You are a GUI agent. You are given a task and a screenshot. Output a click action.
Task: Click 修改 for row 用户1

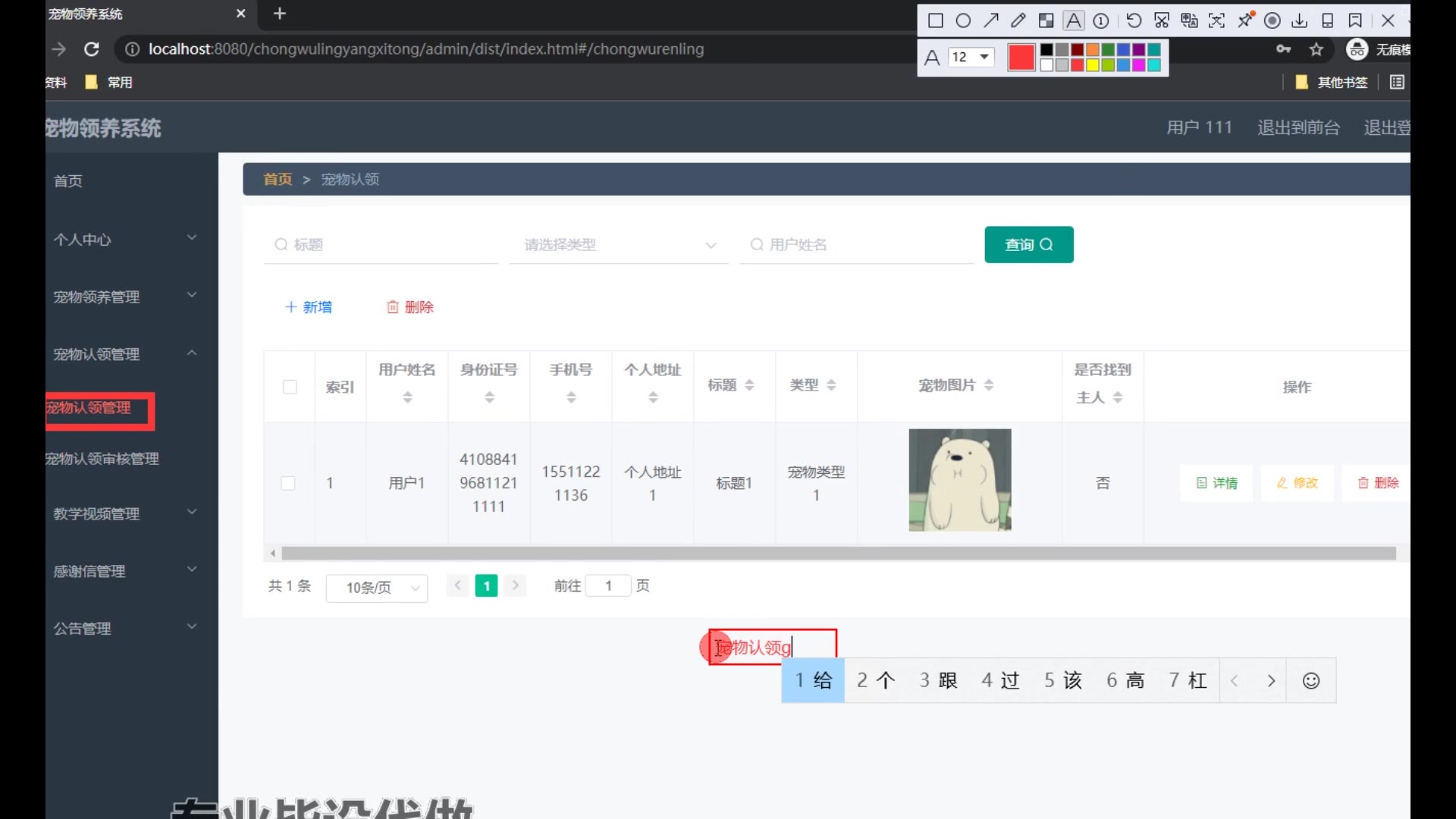click(x=1298, y=483)
